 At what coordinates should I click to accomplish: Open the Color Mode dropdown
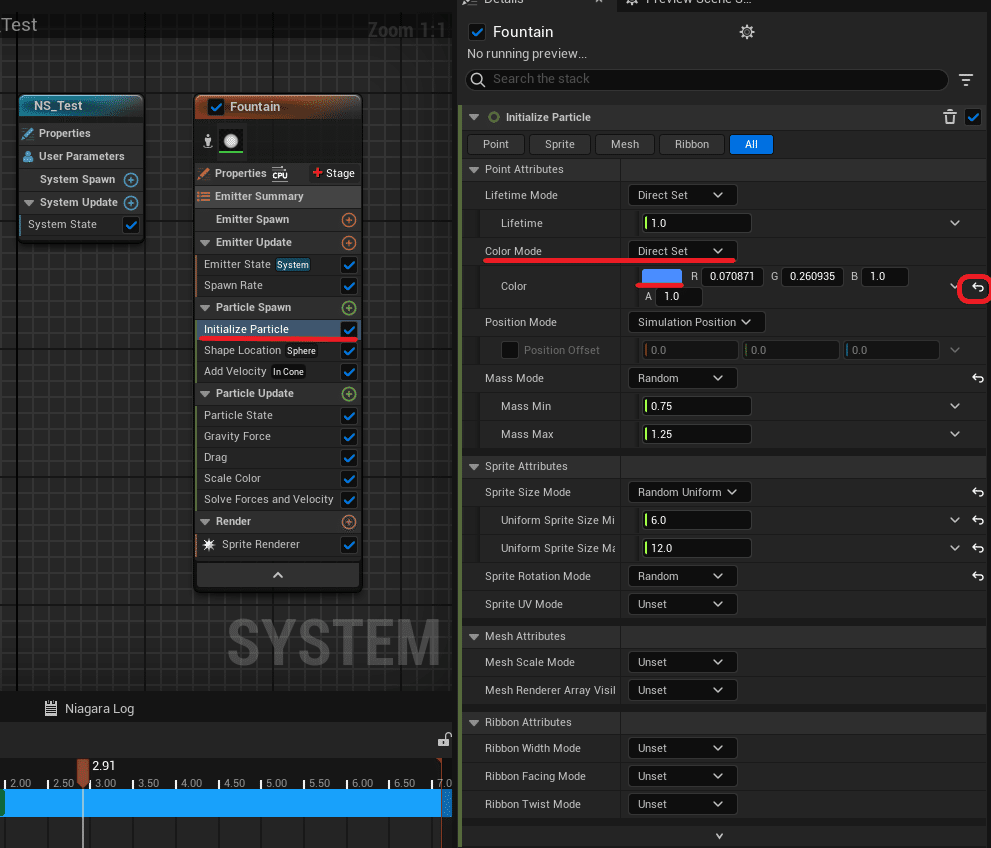[682, 251]
